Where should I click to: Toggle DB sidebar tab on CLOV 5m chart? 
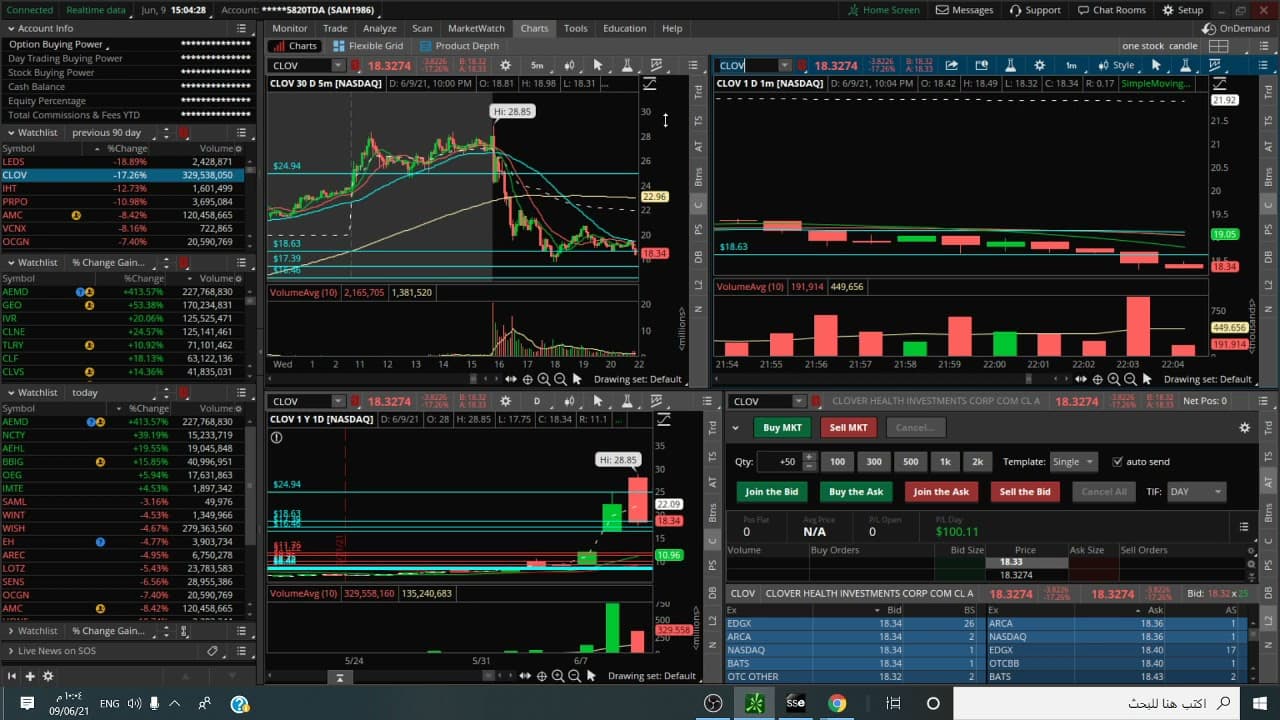point(698,257)
